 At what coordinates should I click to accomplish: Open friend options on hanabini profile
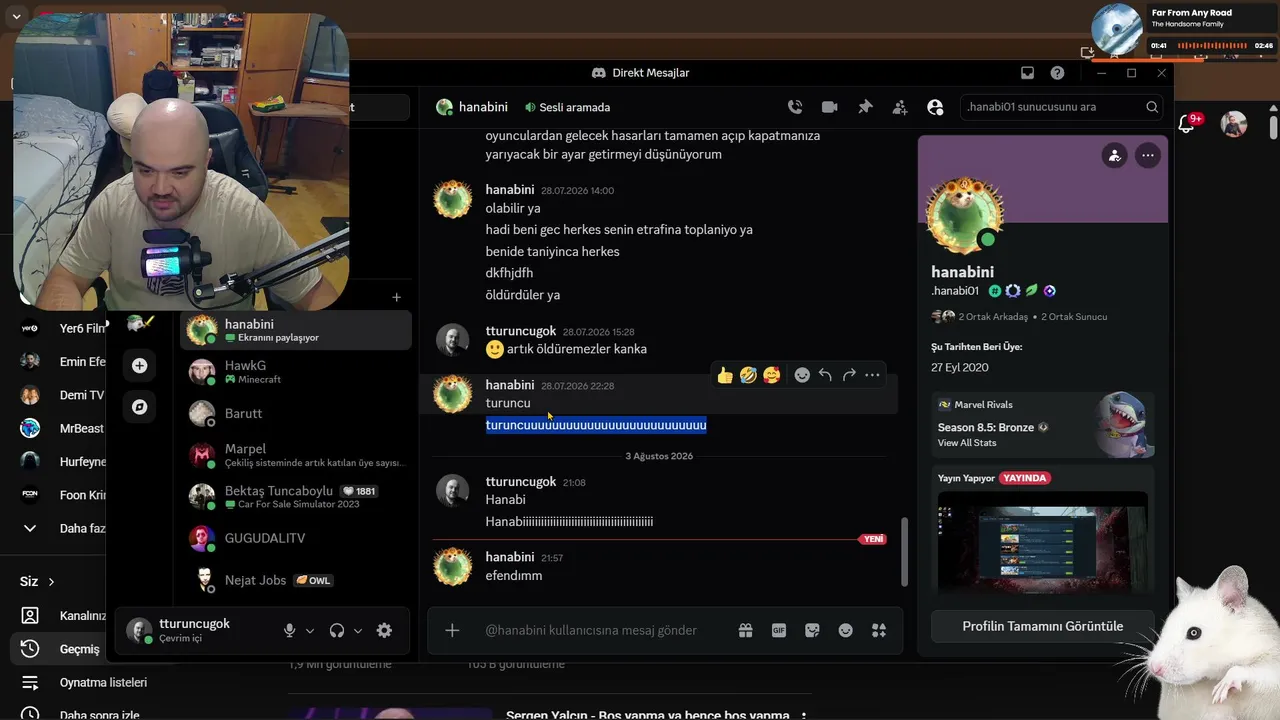point(1114,155)
